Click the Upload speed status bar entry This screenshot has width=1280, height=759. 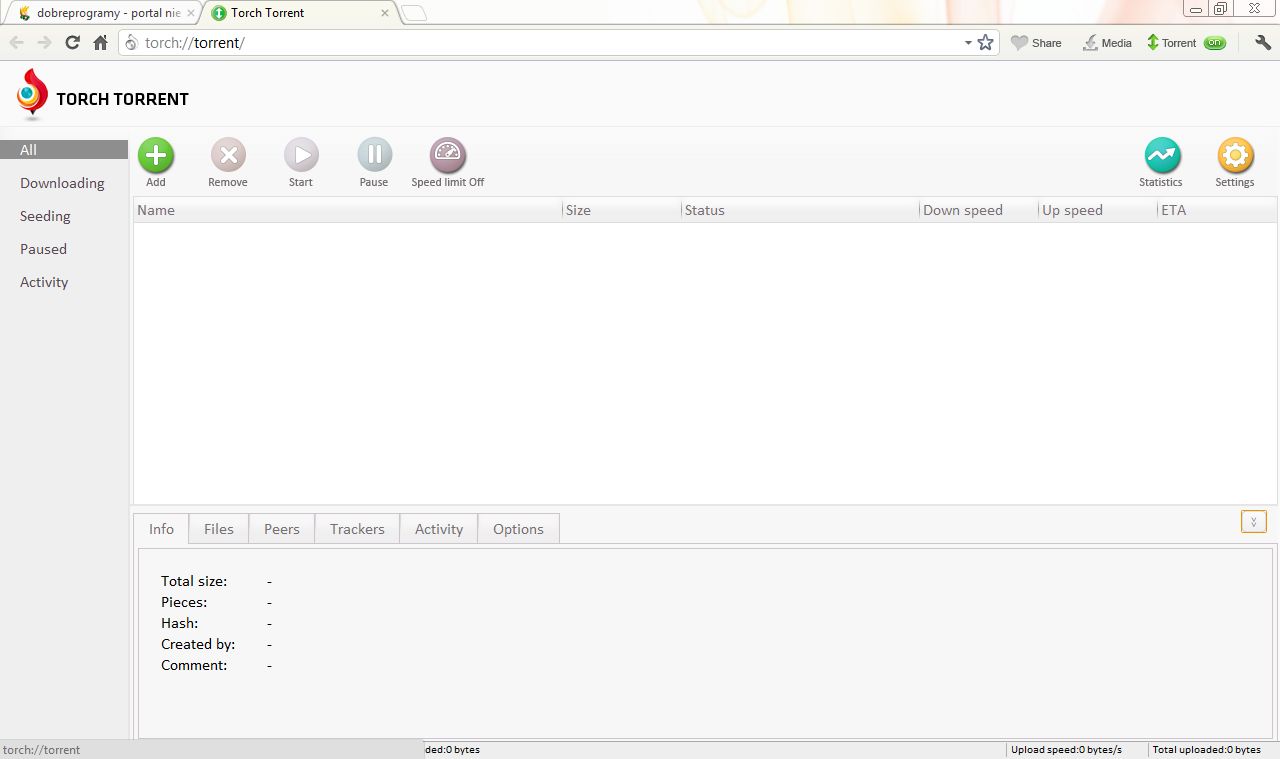tap(1066, 750)
